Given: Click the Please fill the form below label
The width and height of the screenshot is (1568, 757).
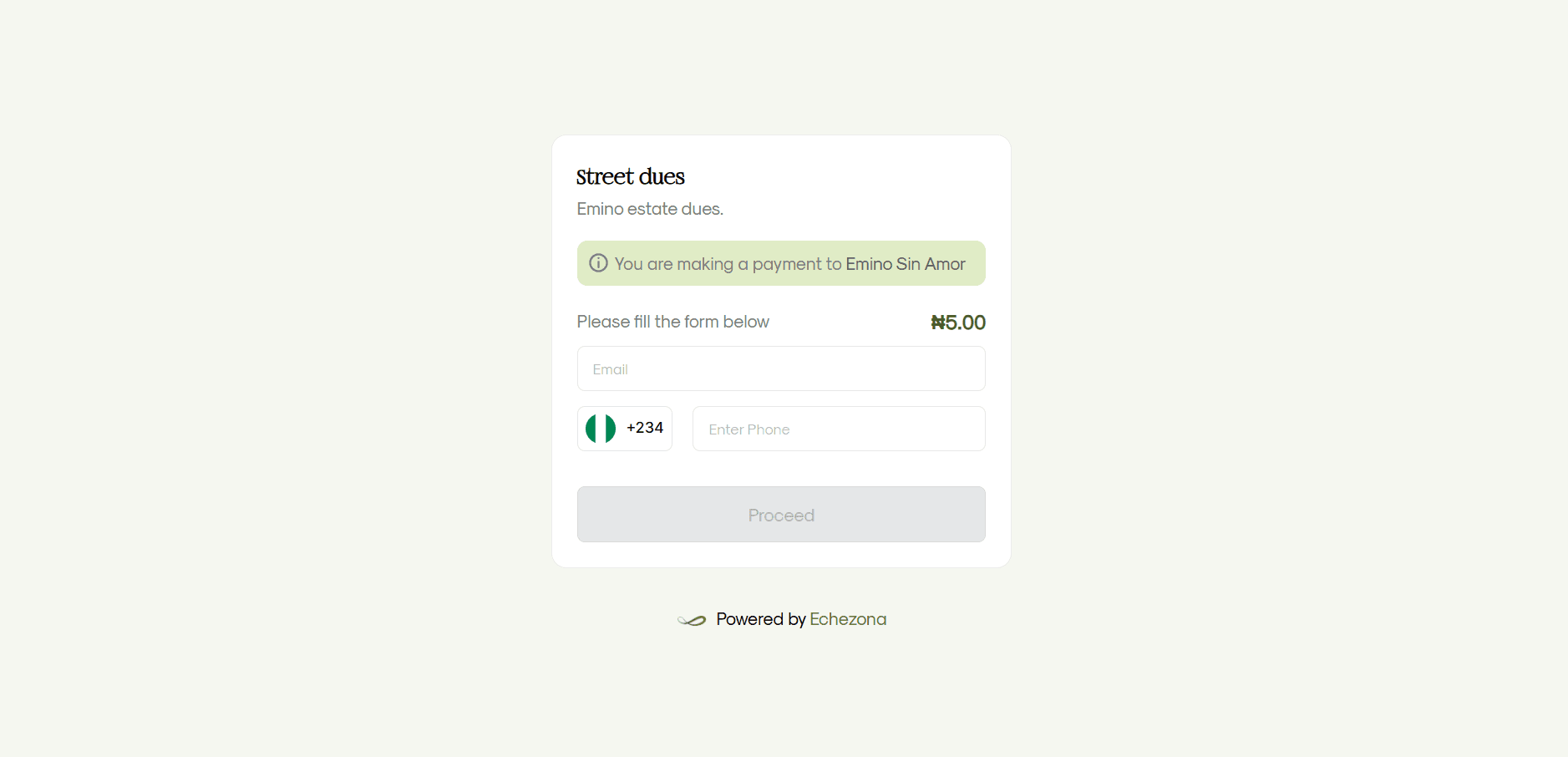Looking at the screenshot, I should pyautogui.click(x=672, y=322).
